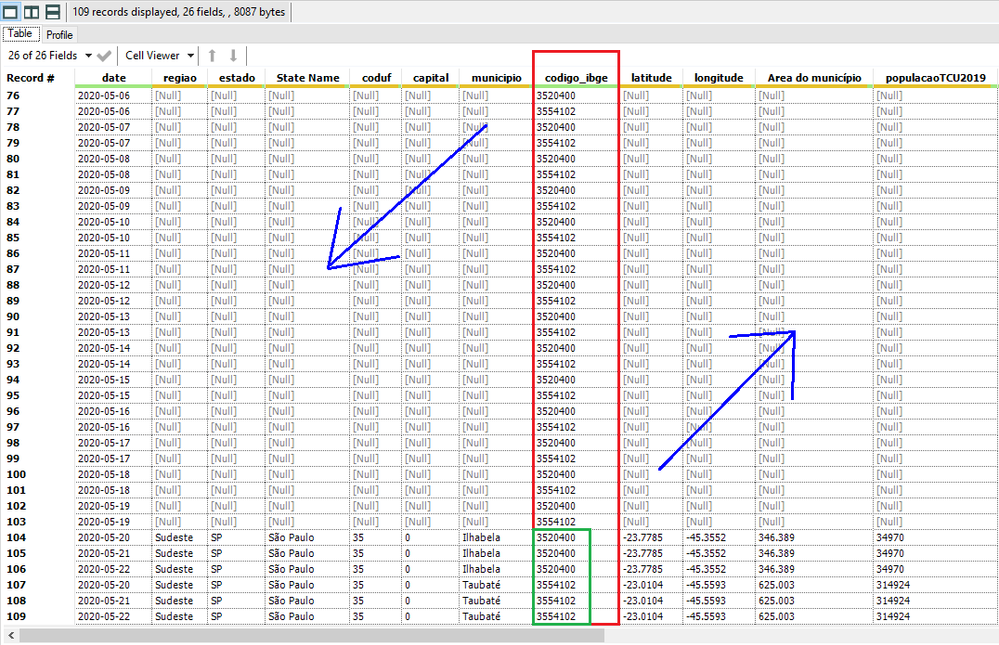Select the regiao column header
999x645 pixels.
tap(180, 78)
